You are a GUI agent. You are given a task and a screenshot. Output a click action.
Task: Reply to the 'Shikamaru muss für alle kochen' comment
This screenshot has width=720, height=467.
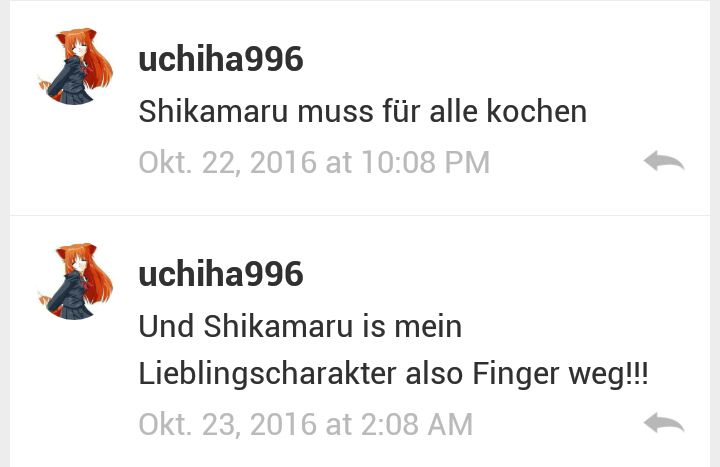(664, 162)
